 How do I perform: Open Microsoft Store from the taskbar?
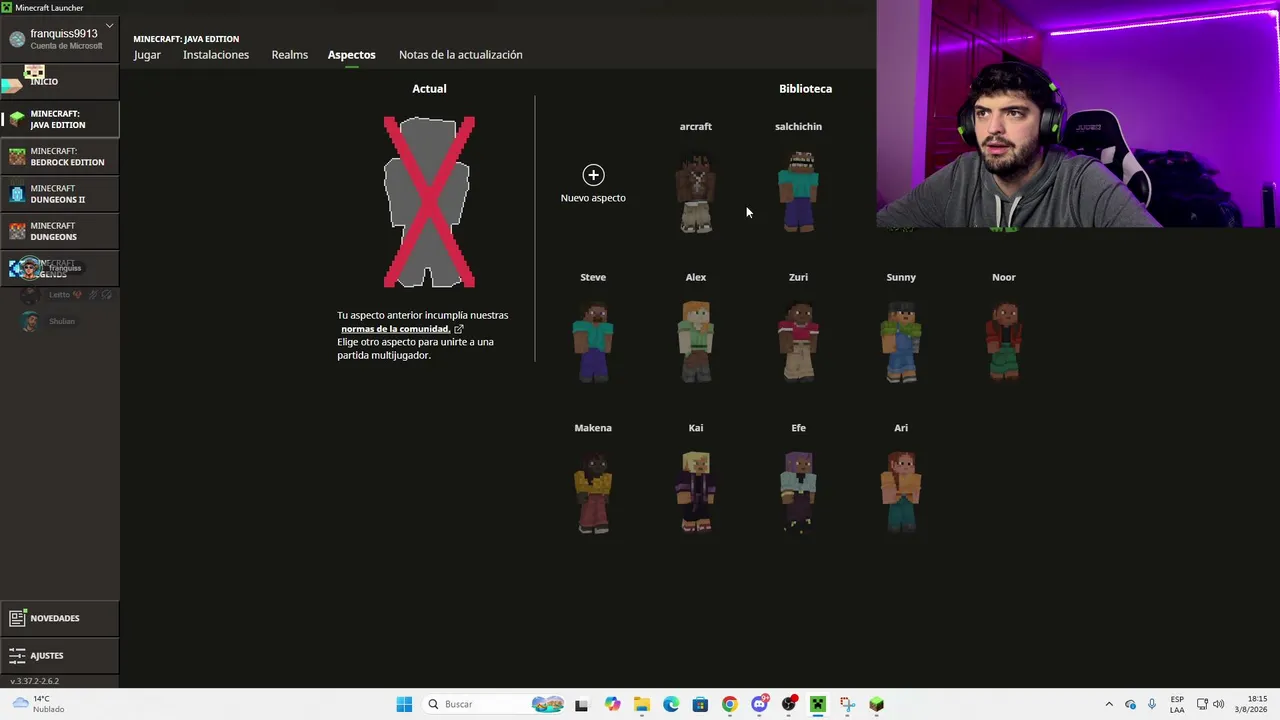click(x=700, y=704)
